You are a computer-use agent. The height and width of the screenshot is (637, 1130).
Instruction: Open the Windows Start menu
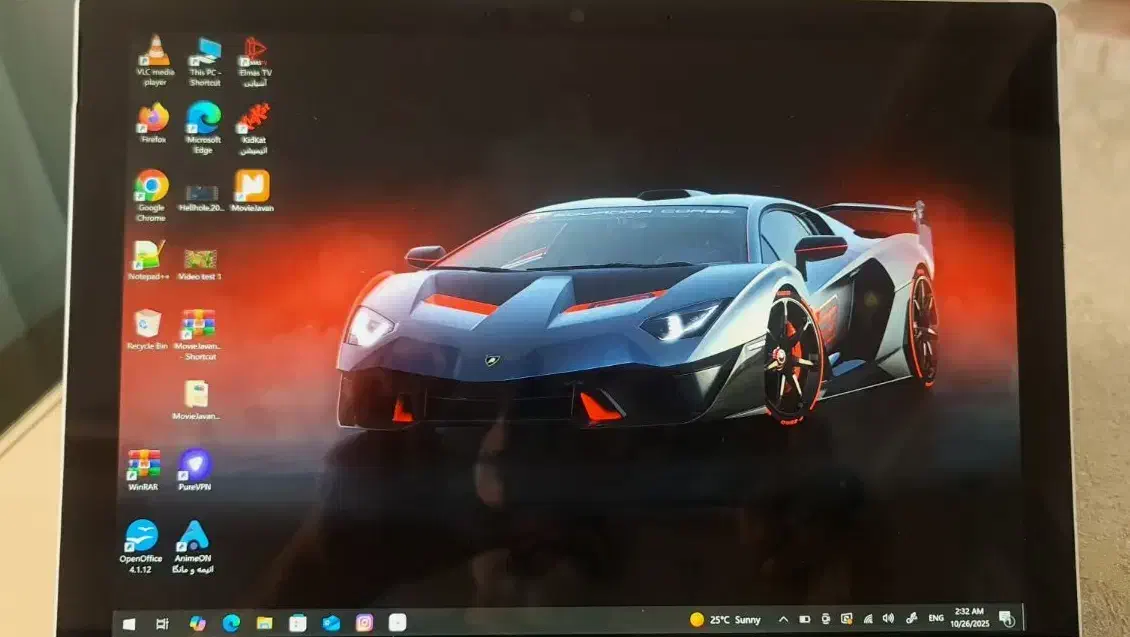tap(129, 623)
